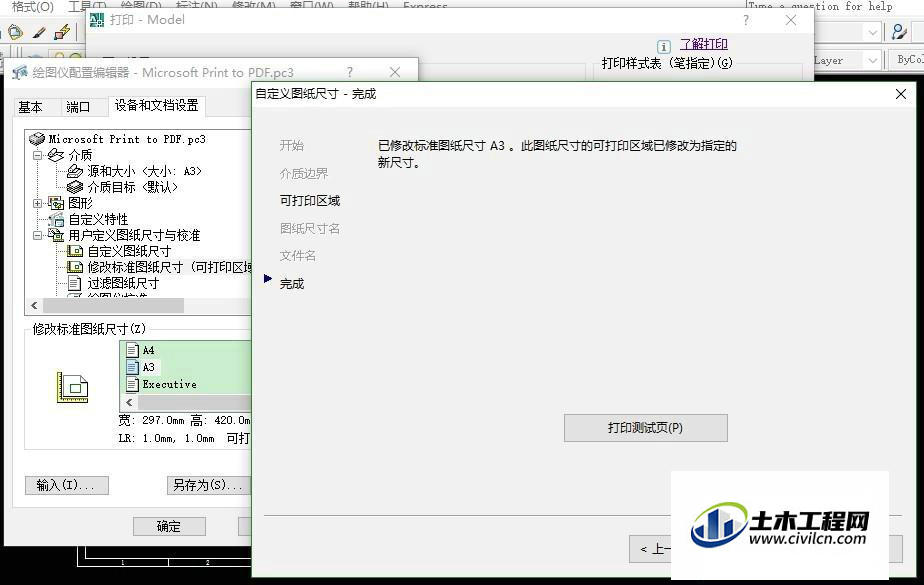Click the layer tool icon right of top dropdown
This screenshot has width=924, height=585.
point(899,31)
